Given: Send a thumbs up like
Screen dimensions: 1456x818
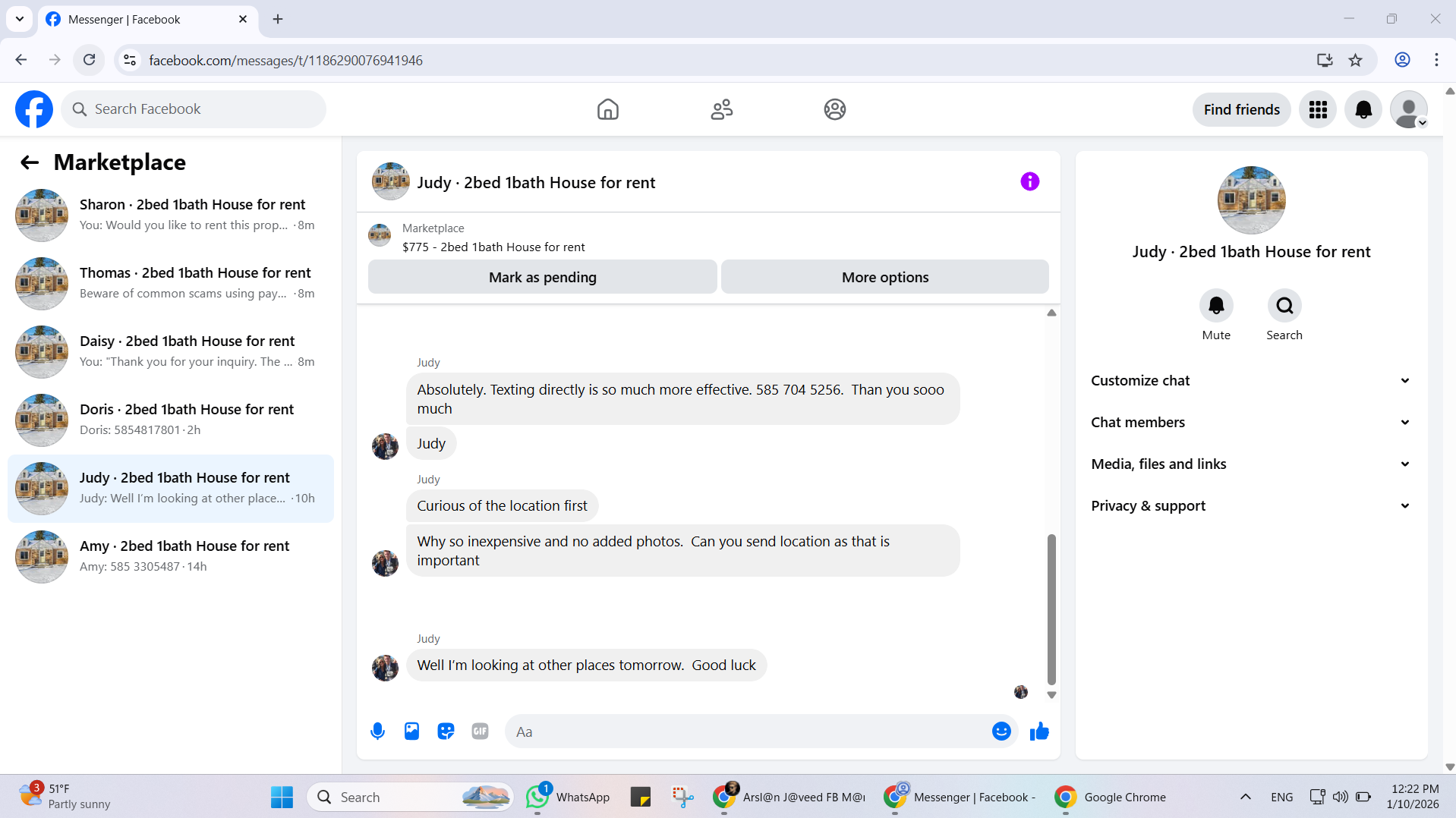Looking at the screenshot, I should click(x=1039, y=731).
